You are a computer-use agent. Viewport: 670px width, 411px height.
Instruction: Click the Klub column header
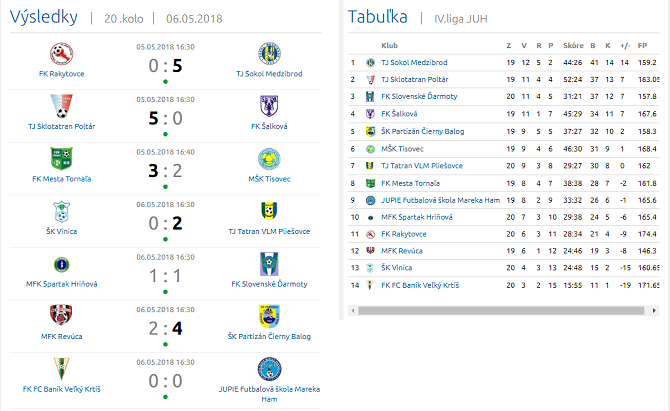(390, 45)
